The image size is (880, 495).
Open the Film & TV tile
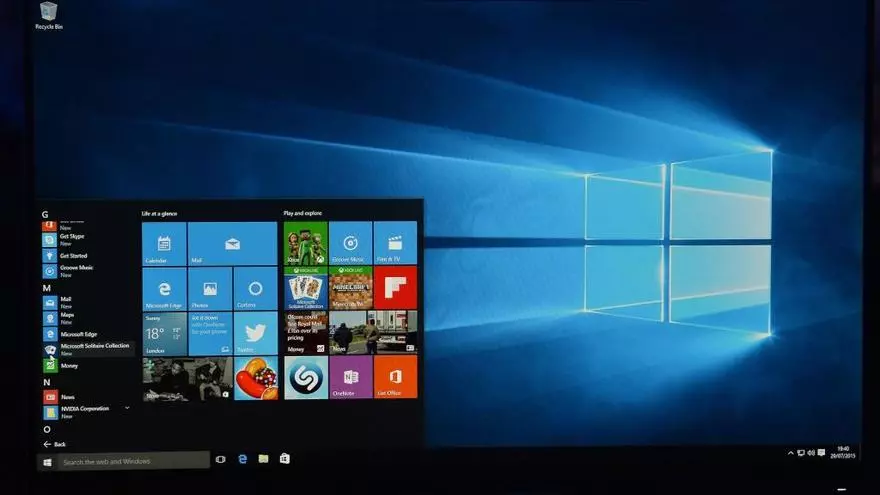pyautogui.click(x=395, y=244)
